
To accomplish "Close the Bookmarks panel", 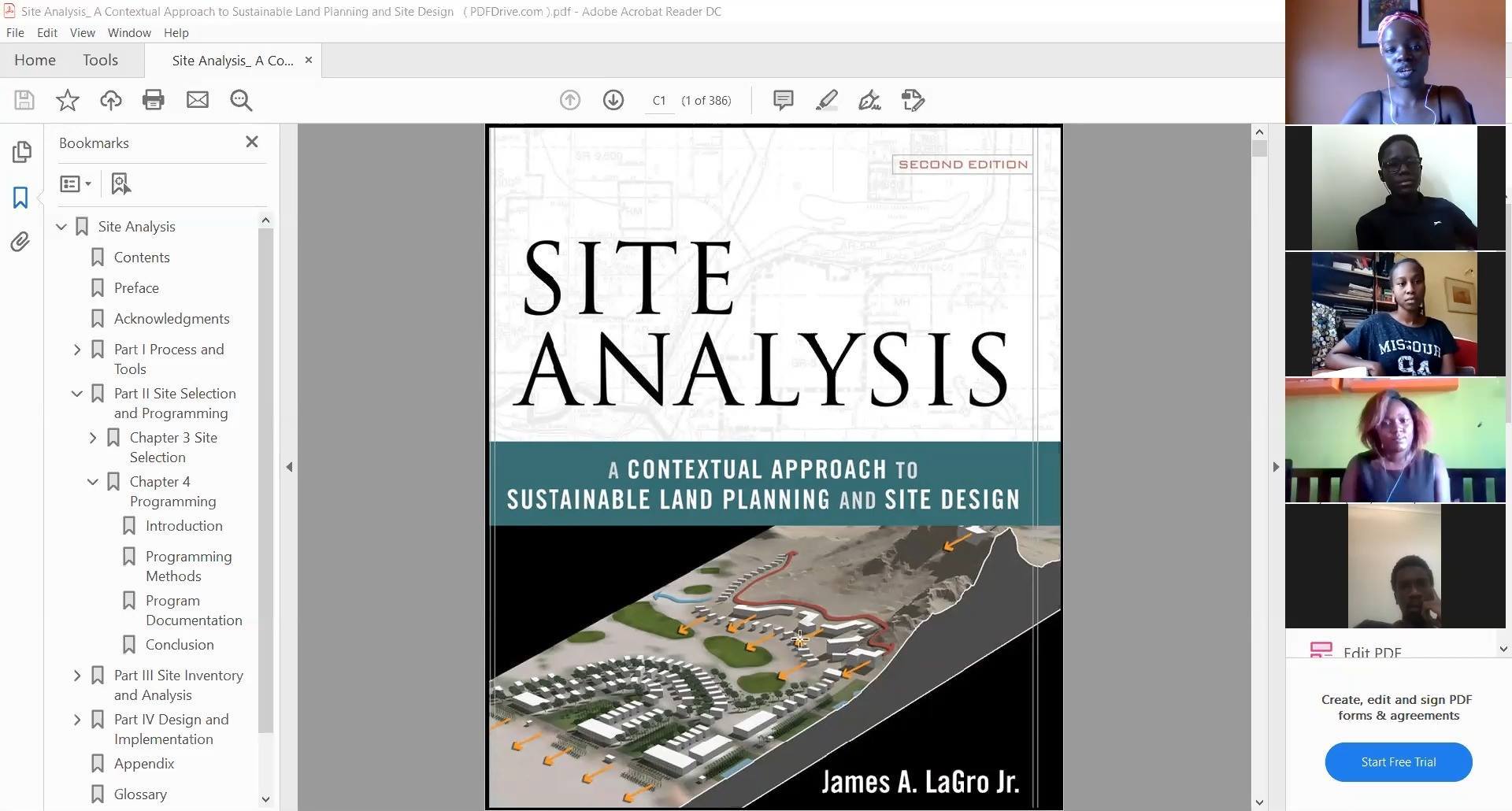I will point(252,142).
